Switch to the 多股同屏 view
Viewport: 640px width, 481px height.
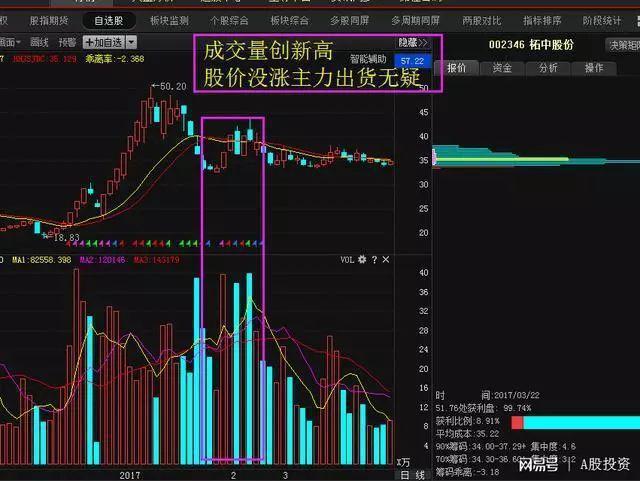[349, 21]
